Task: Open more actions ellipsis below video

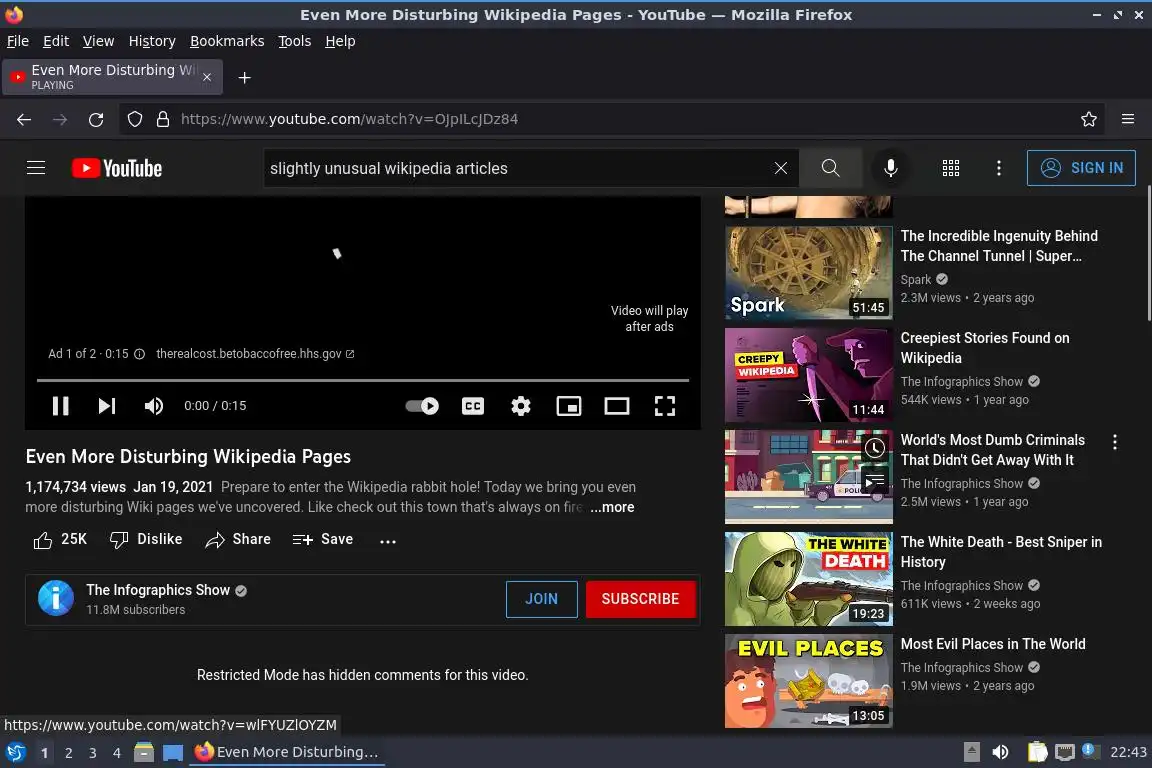Action: tap(388, 541)
